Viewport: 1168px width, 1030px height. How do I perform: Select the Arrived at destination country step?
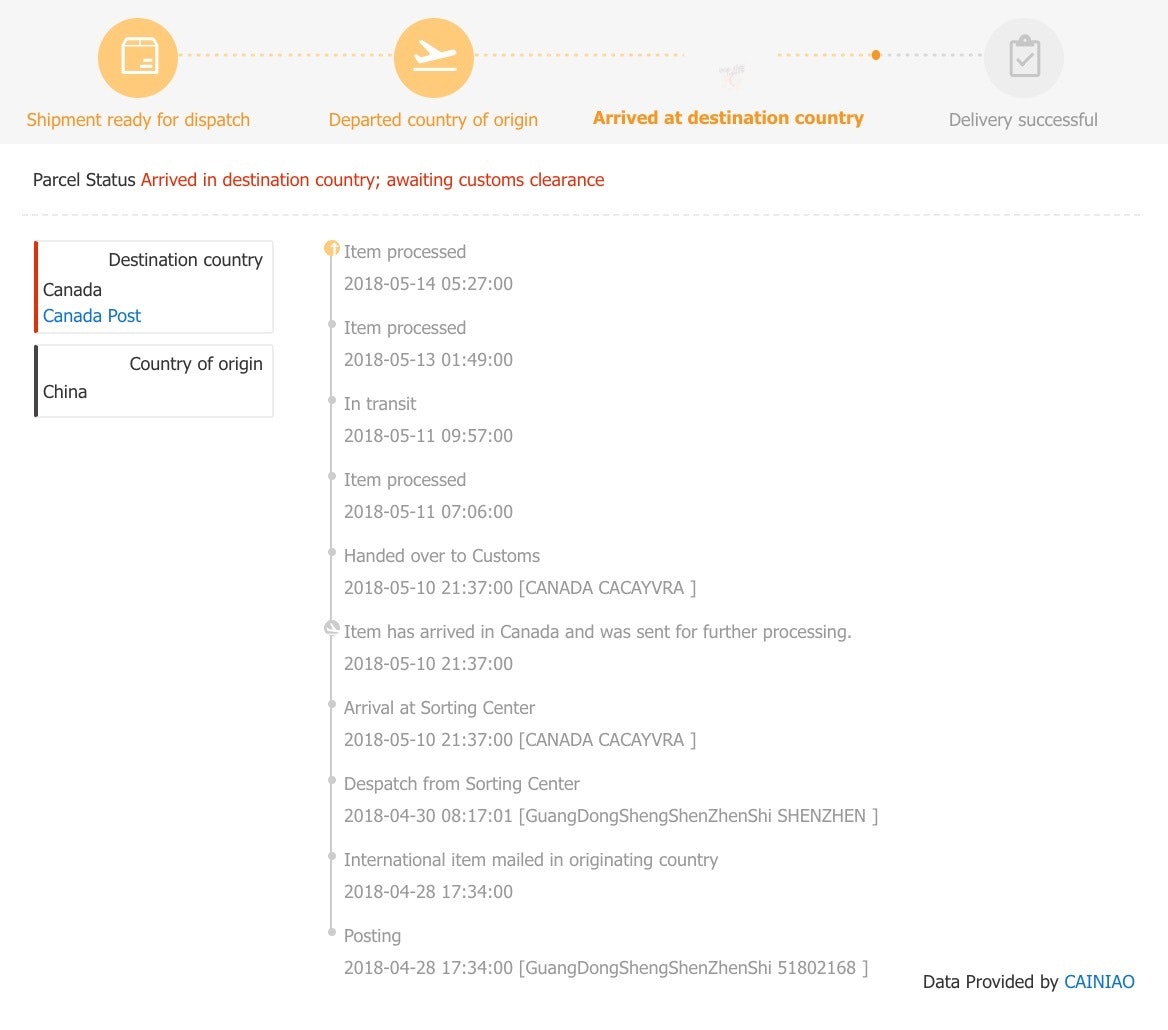point(728,118)
